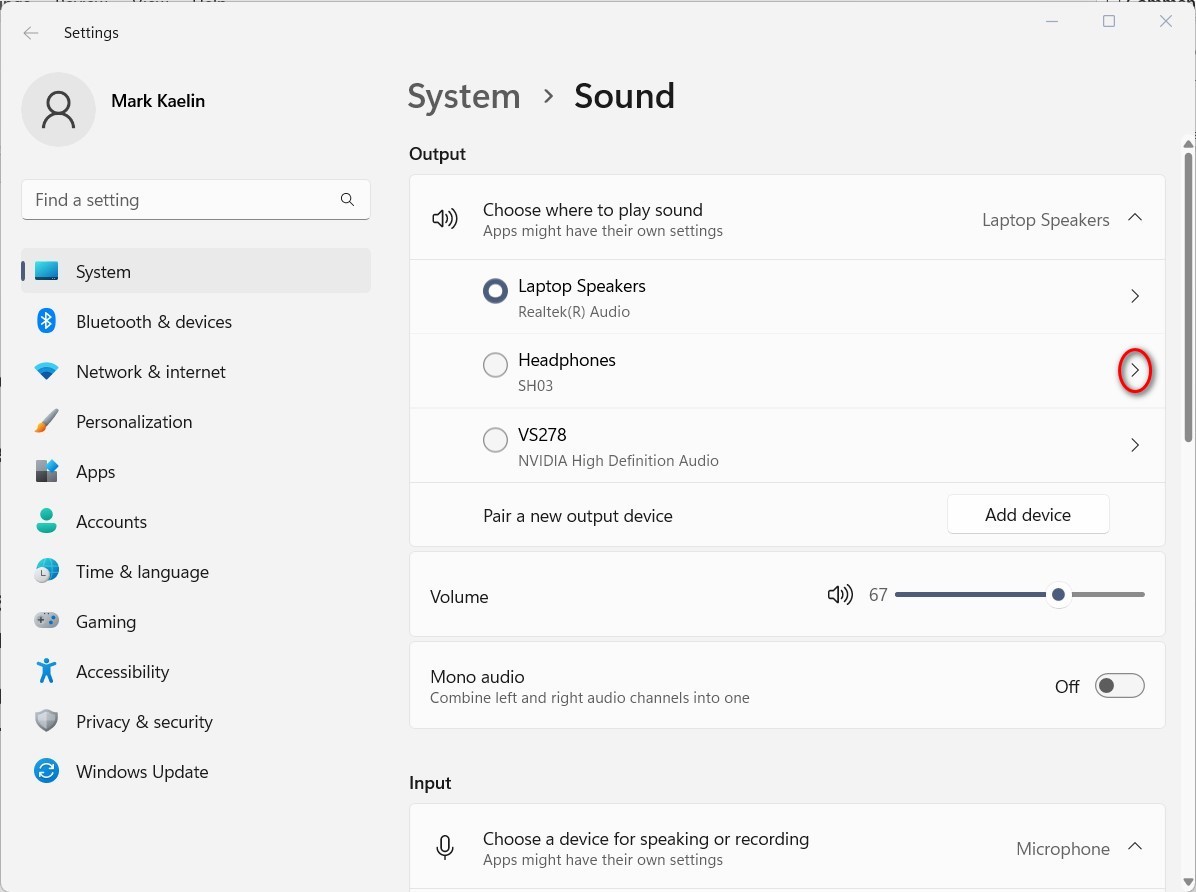Select the Accessibility person icon
Viewport: 1196px width, 892px height.
tap(46, 671)
